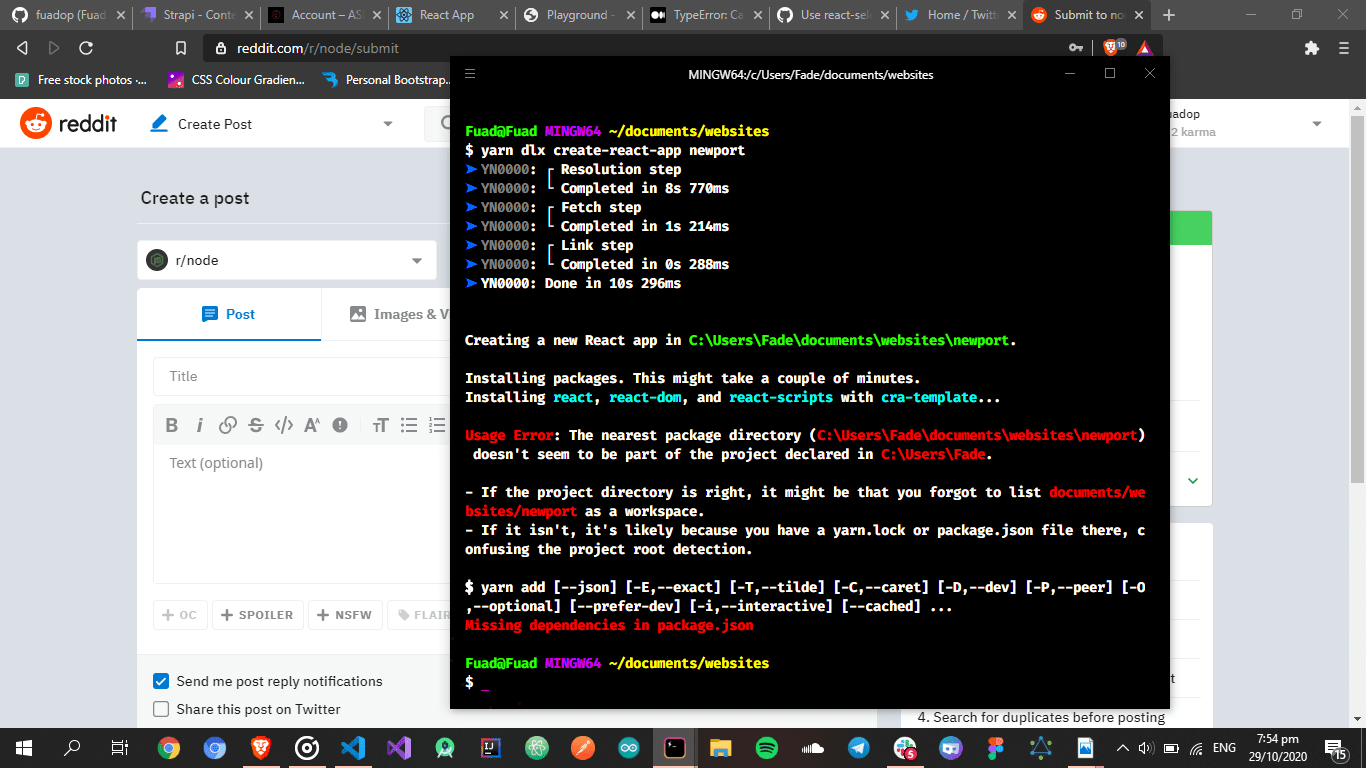1366x768 pixels.
Task: Switch to the TypeError Medium tab
Action: (706, 15)
